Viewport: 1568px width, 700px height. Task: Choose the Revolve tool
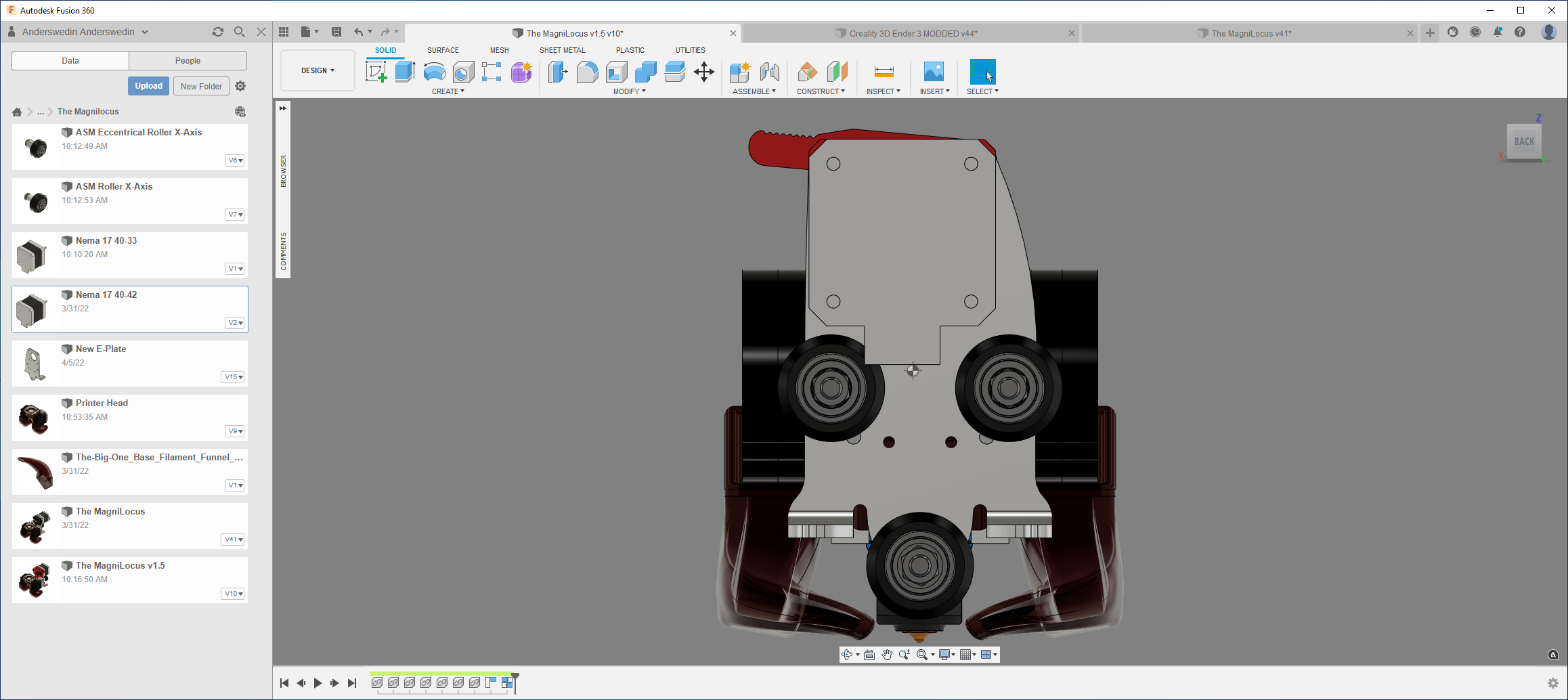[x=434, y=72]
